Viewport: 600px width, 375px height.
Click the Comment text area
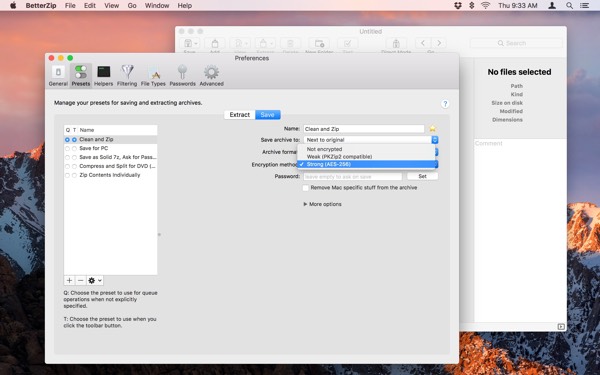tap(520, 231)
